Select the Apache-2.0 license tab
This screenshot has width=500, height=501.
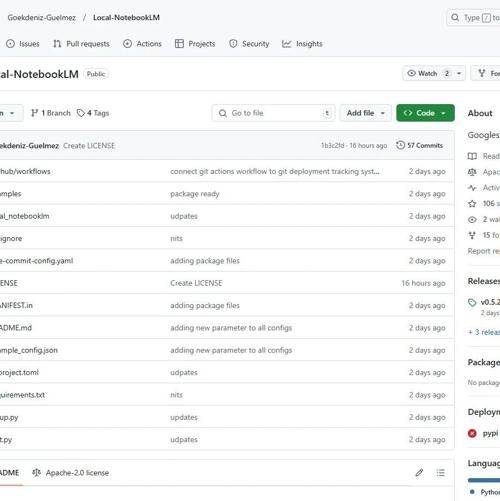coord(71,473)
